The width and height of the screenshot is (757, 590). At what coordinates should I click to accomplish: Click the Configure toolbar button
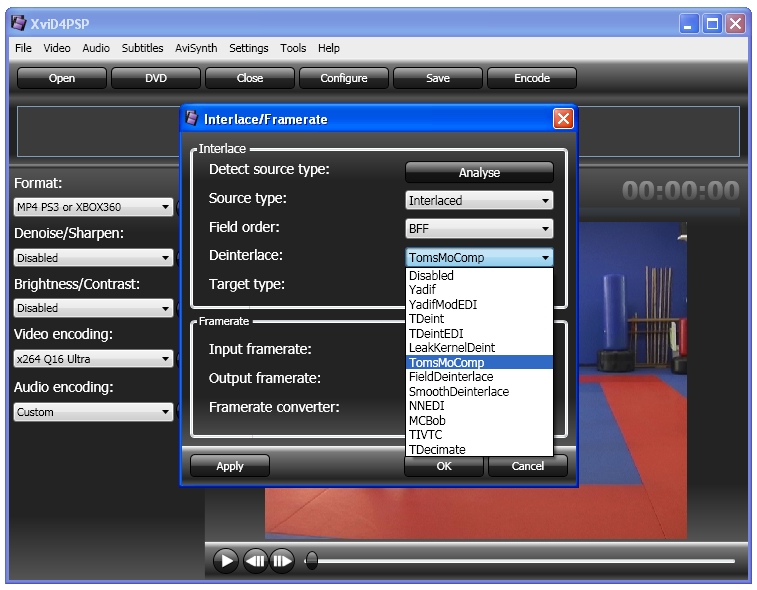(344, 78)
